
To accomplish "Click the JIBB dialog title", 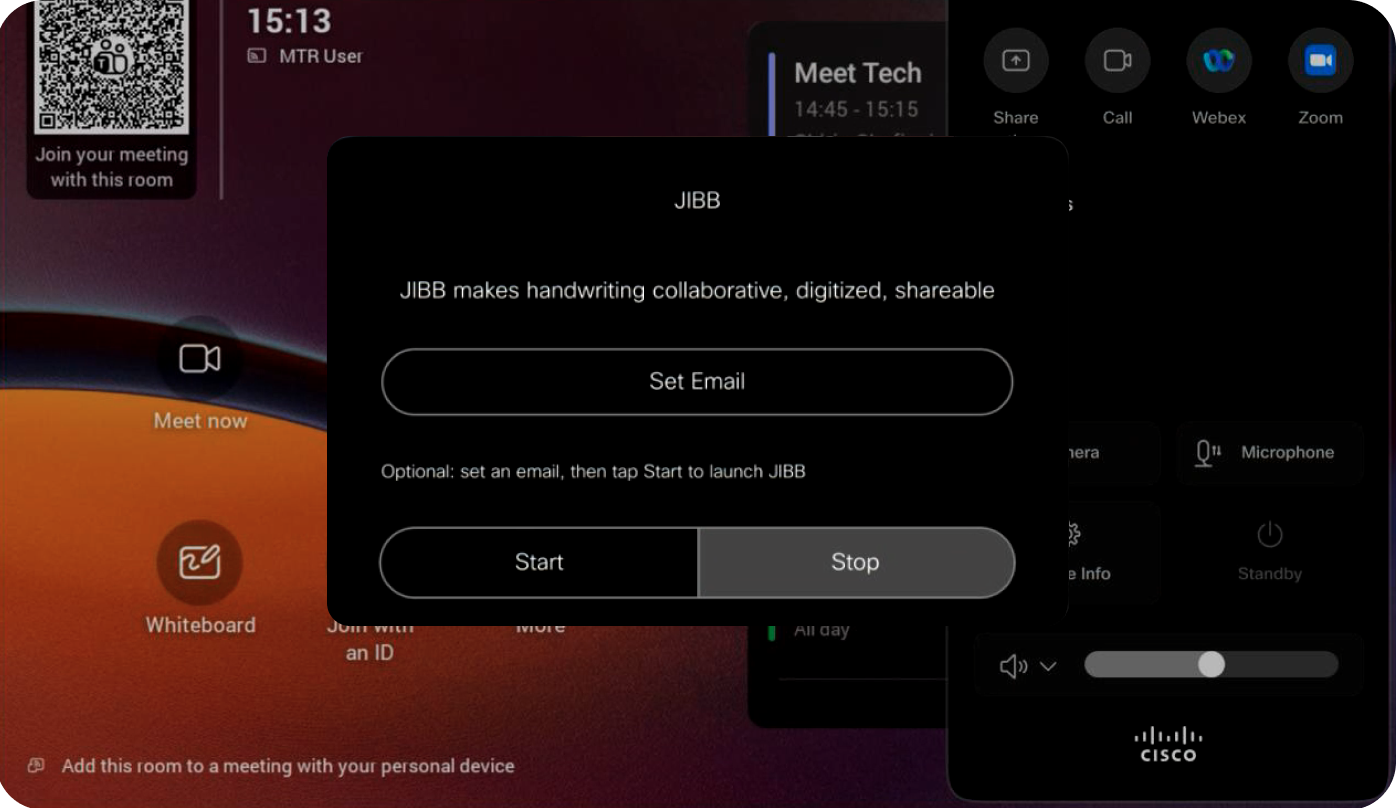I will tap(697, 201).
